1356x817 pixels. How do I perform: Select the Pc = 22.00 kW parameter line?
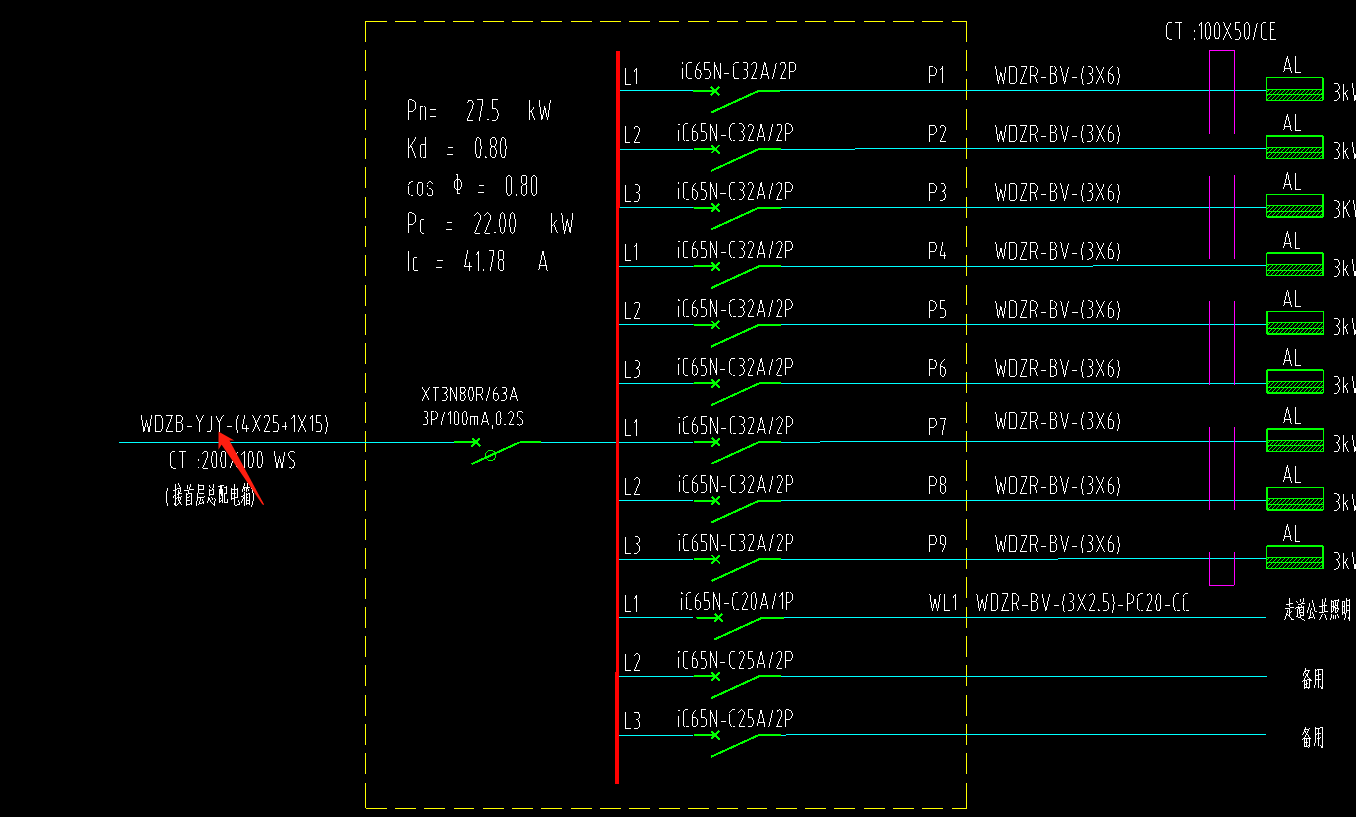point(490,224)
